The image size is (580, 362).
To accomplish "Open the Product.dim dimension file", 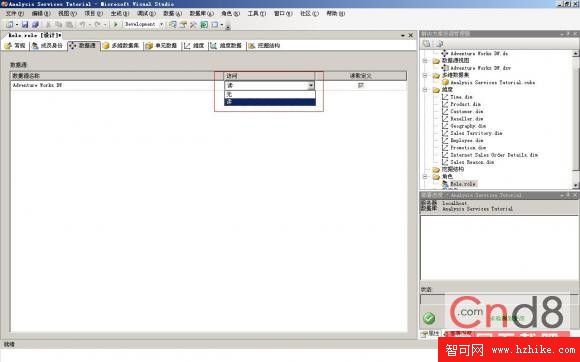I will click(x=465, y=104).
